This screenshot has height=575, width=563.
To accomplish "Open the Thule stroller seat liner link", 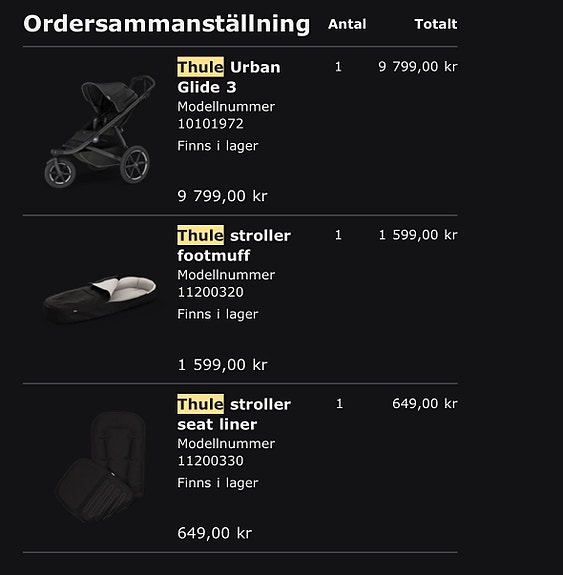I will [234, 414].
